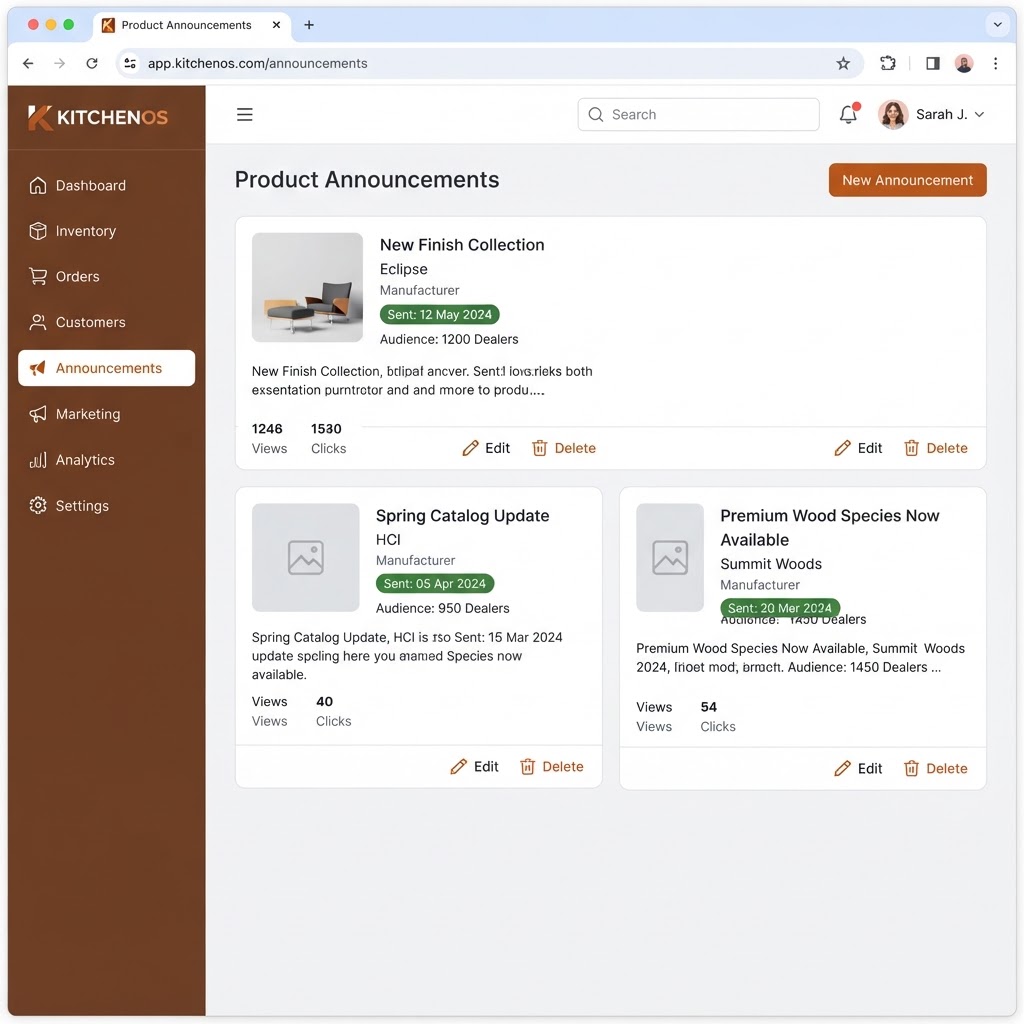Reload the page
This screenshot has height=1024, width=1024.
[92, 63]
